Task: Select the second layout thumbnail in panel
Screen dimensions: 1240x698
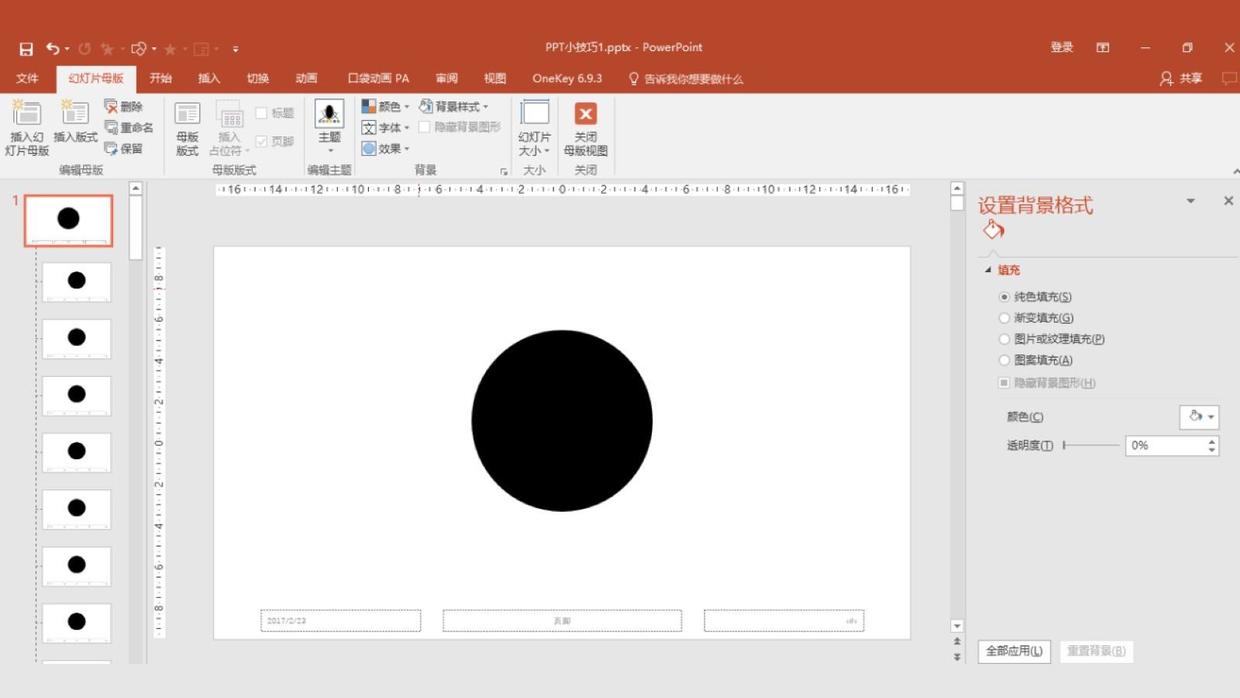Action: pyautogui.click(x=76, y=281)
